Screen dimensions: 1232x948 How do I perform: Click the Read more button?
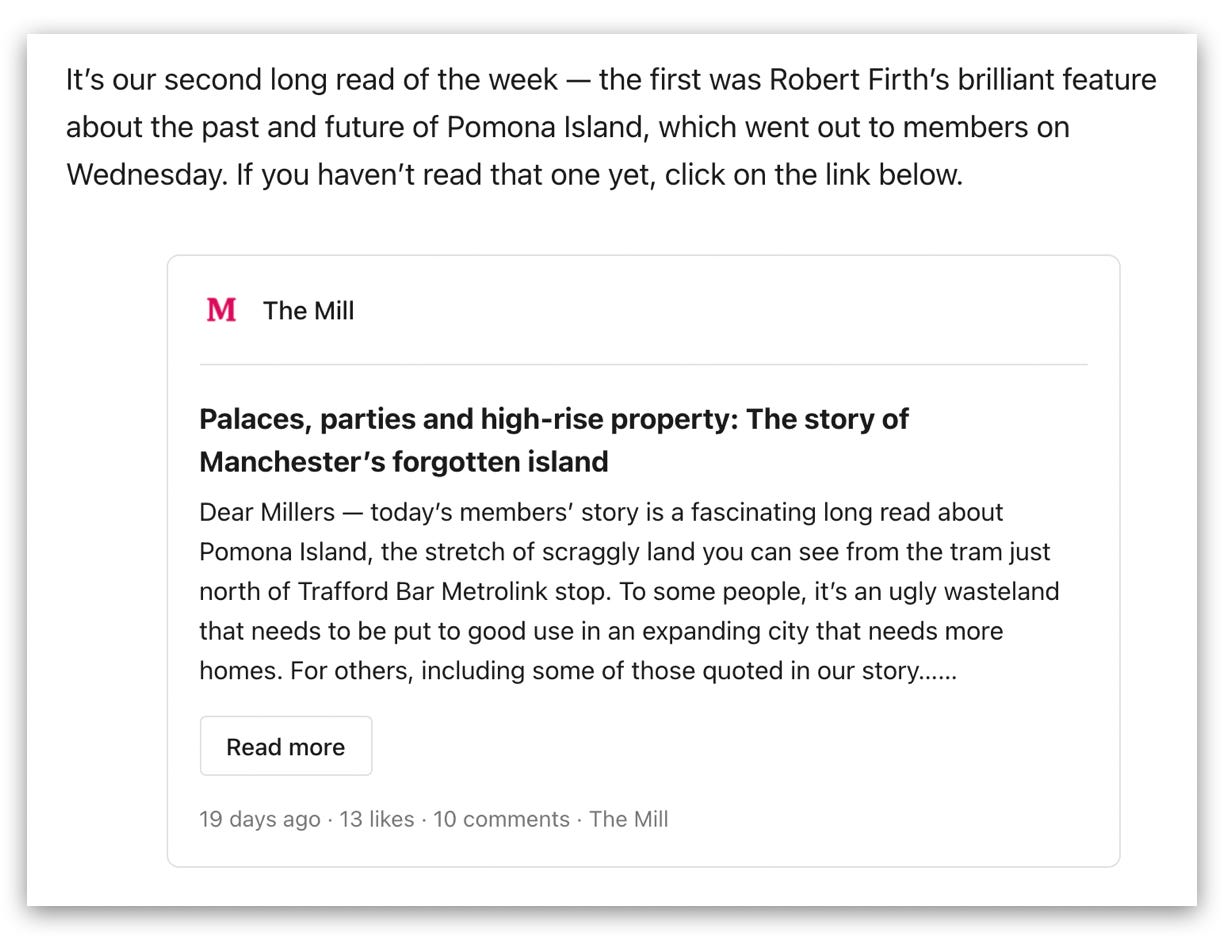tap(286, 746)
